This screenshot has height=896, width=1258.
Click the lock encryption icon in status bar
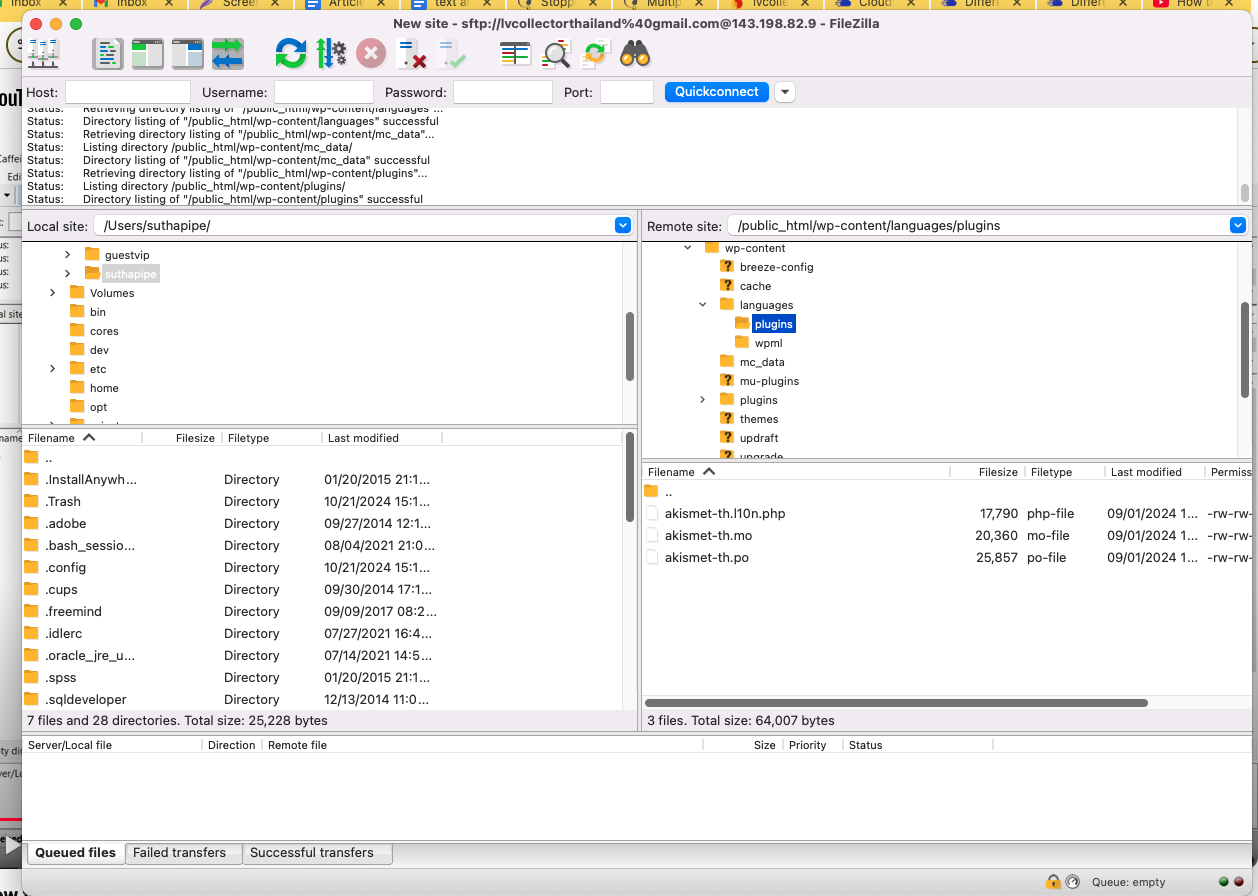tap(1053, 882)
